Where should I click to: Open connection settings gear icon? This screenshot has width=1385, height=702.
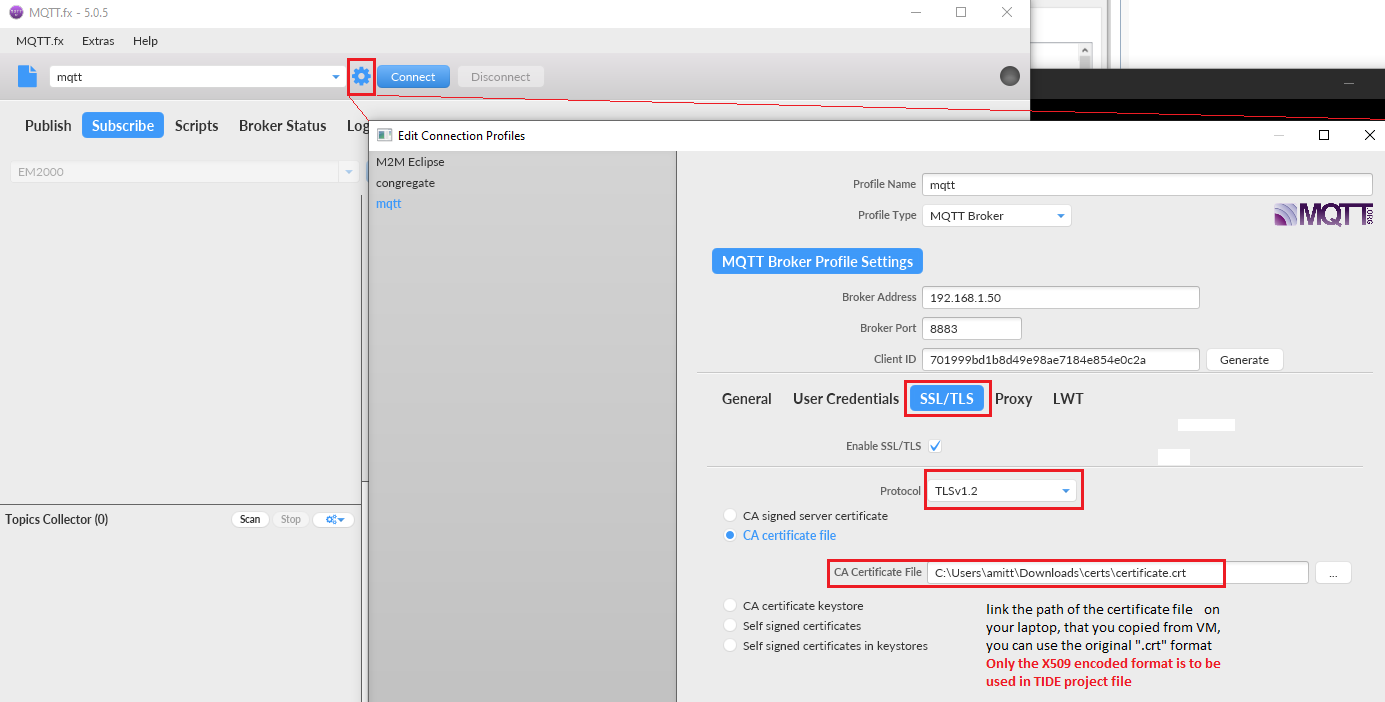(361, 76)
